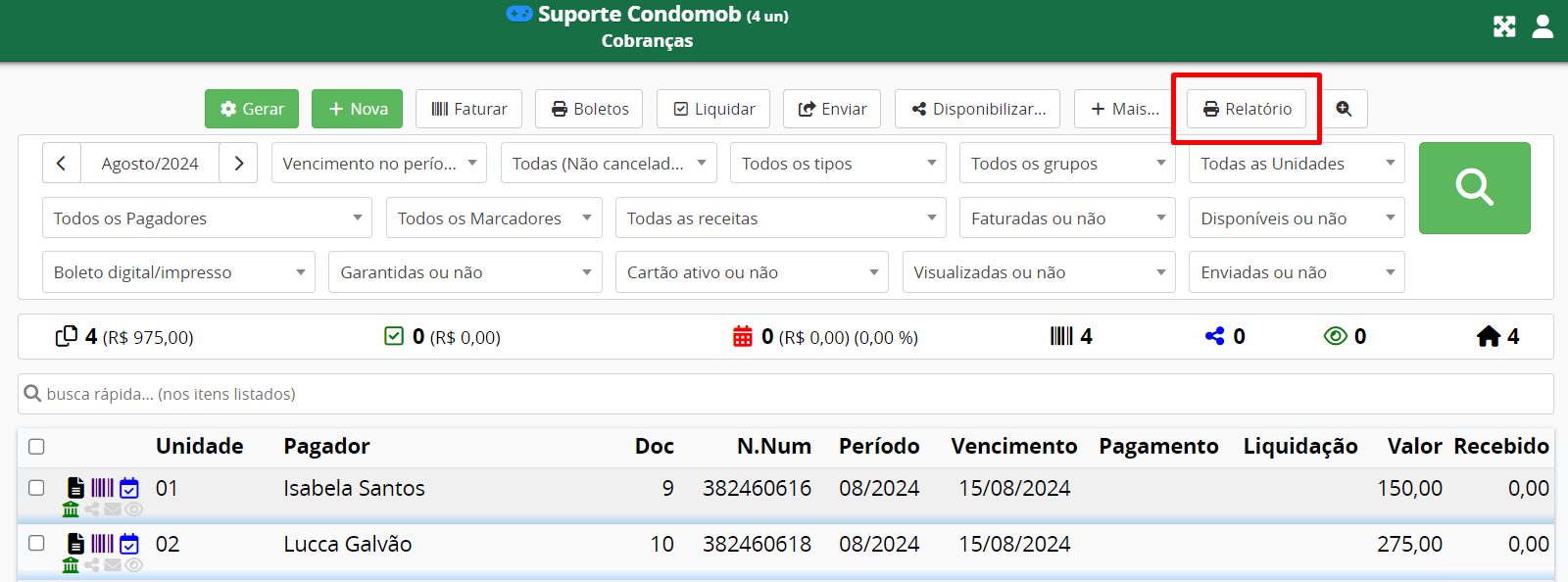Click the zoom magnifier button beside Relatório
The width and height of the screenshot is (1568, 582).
[1344, 109]
